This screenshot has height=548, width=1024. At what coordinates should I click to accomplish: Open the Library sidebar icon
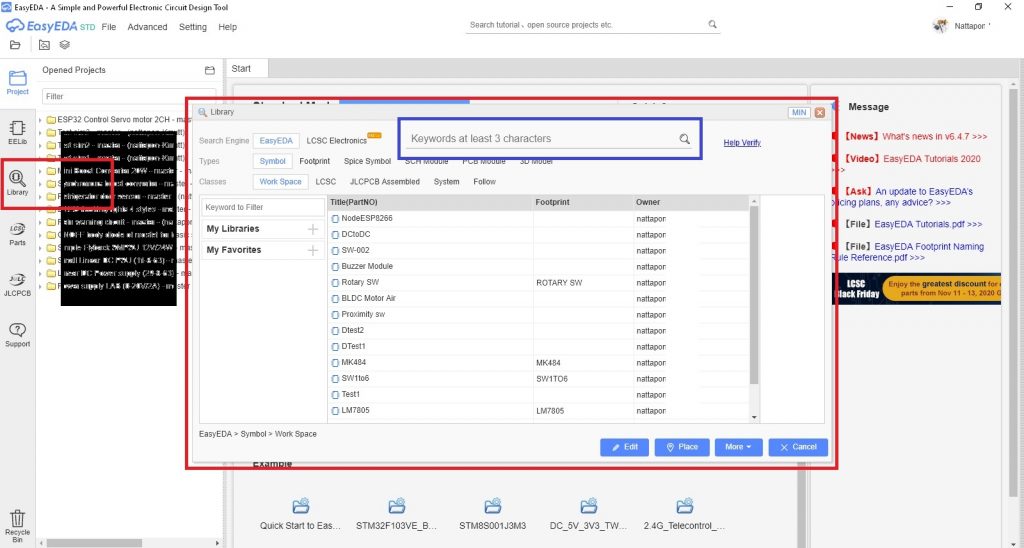(18, 183)
